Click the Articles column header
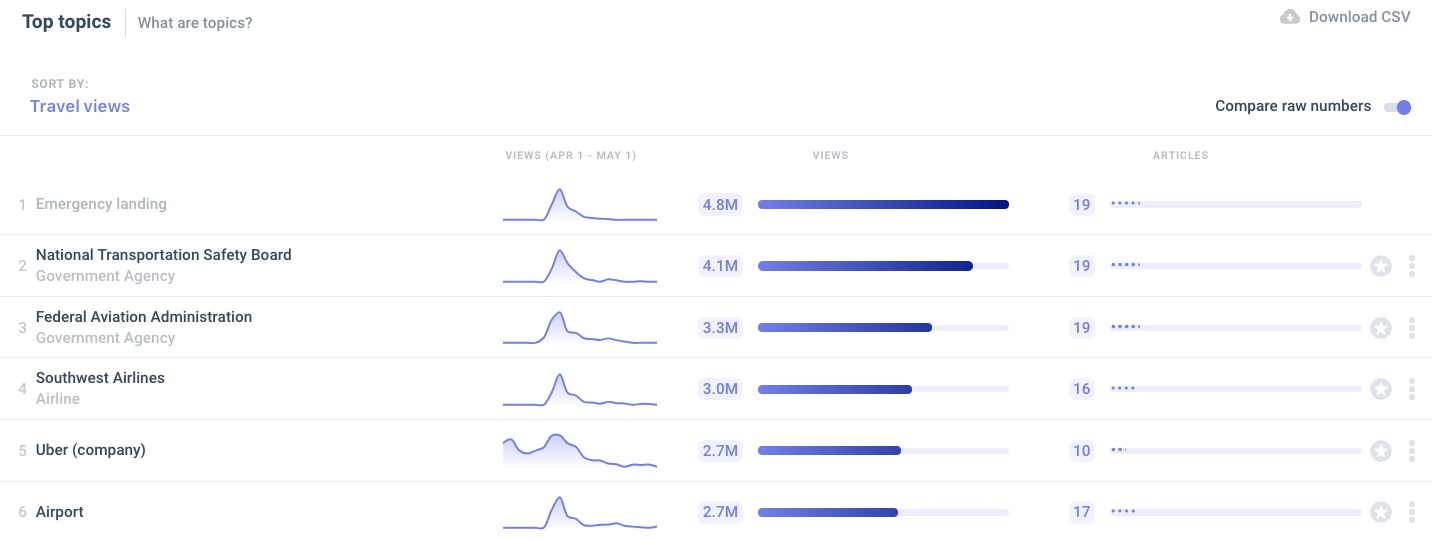The image size is (1432, 540). (x=1180, y=156)
